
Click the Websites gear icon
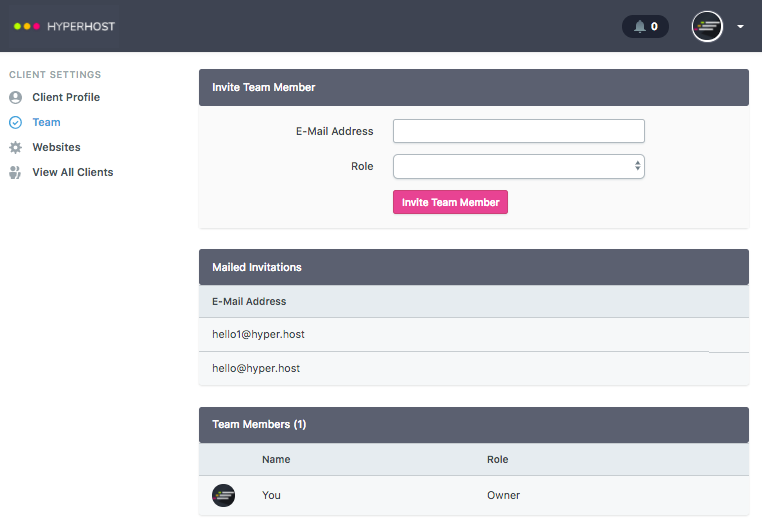tap(16, 147)
